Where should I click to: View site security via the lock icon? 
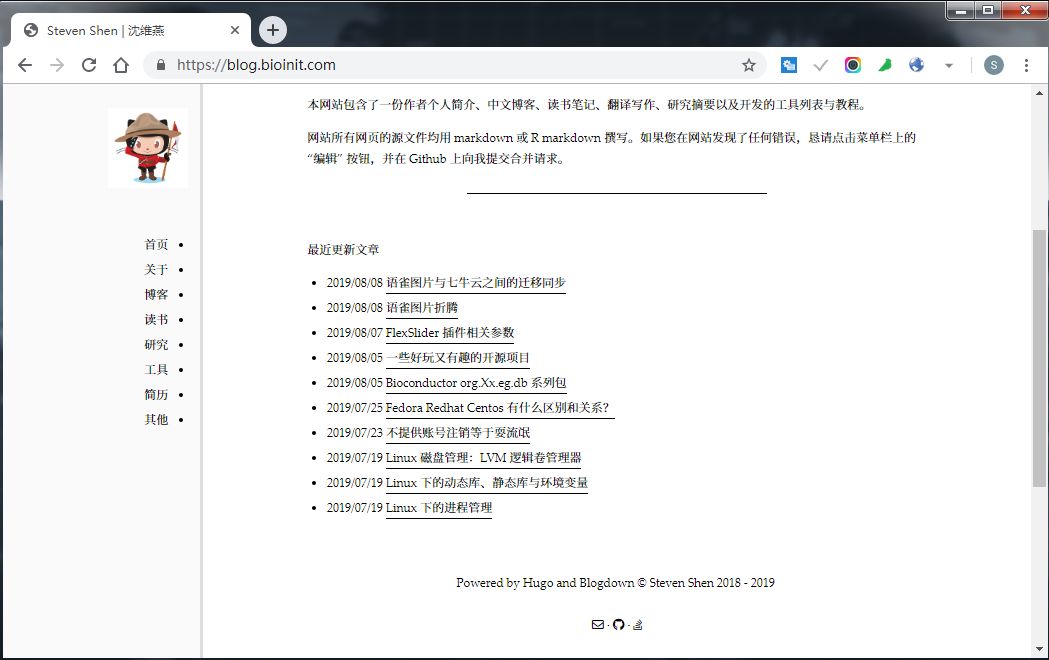point(160,64)
